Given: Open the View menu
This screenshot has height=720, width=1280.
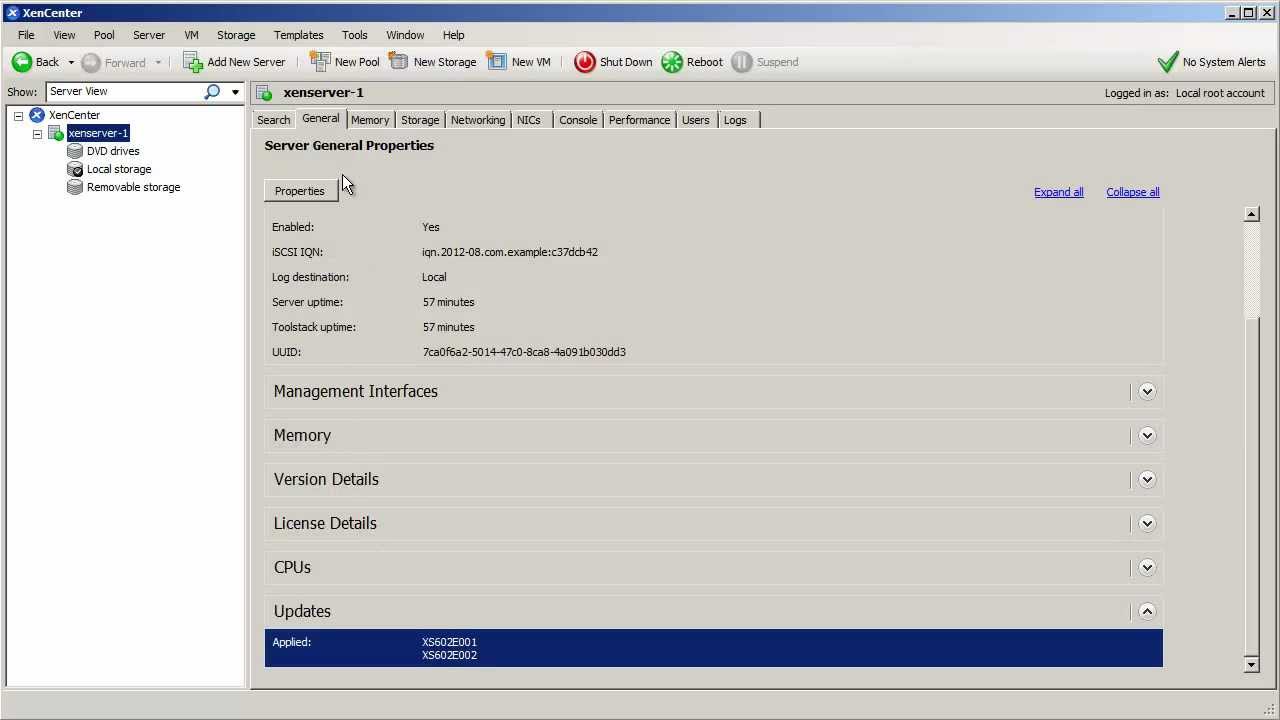Looking at the screenshot, I should point(64,35).
